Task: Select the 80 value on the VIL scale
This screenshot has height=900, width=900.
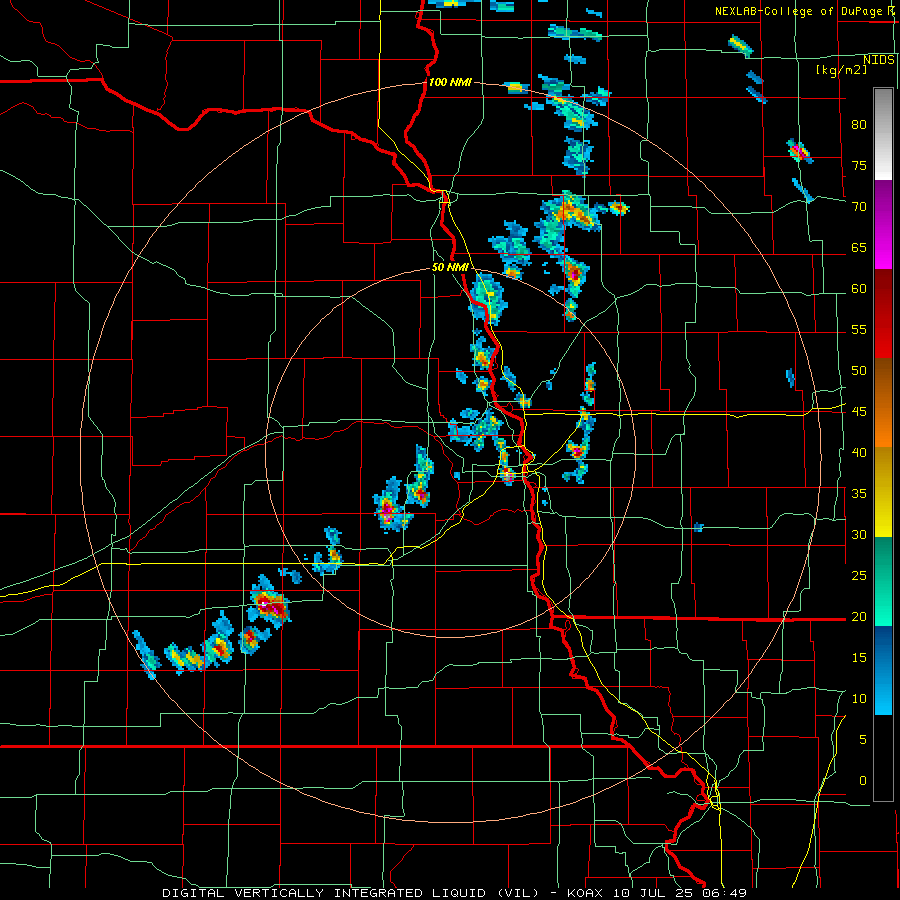Action: click(x=859, y=125)
